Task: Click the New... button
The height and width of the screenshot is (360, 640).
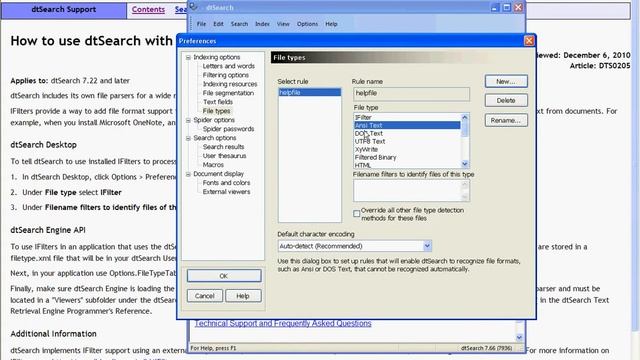Action: pos(506,81)
